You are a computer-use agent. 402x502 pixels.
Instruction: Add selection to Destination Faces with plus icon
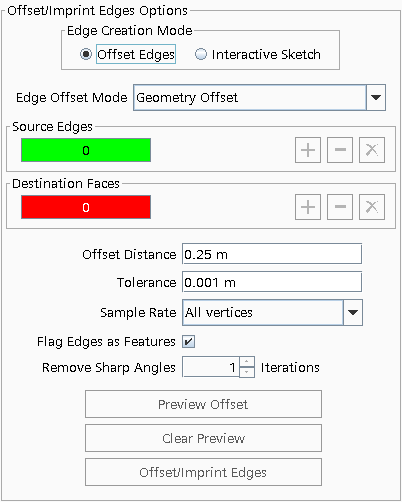[x=308, y=207]
